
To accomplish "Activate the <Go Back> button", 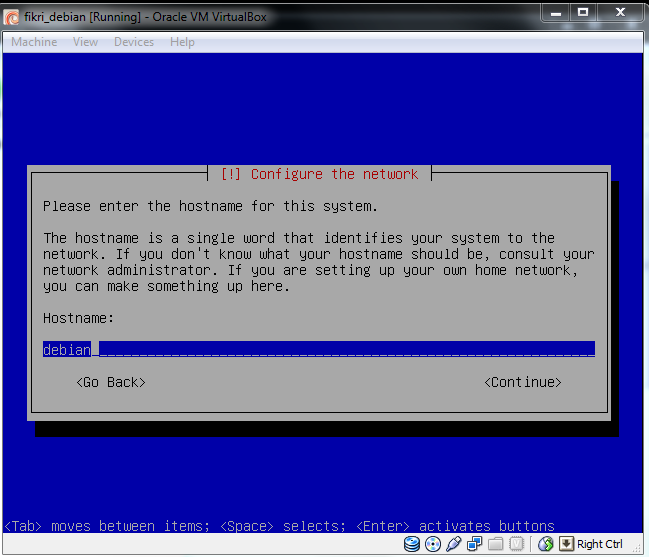I will [x=111, y=382].
